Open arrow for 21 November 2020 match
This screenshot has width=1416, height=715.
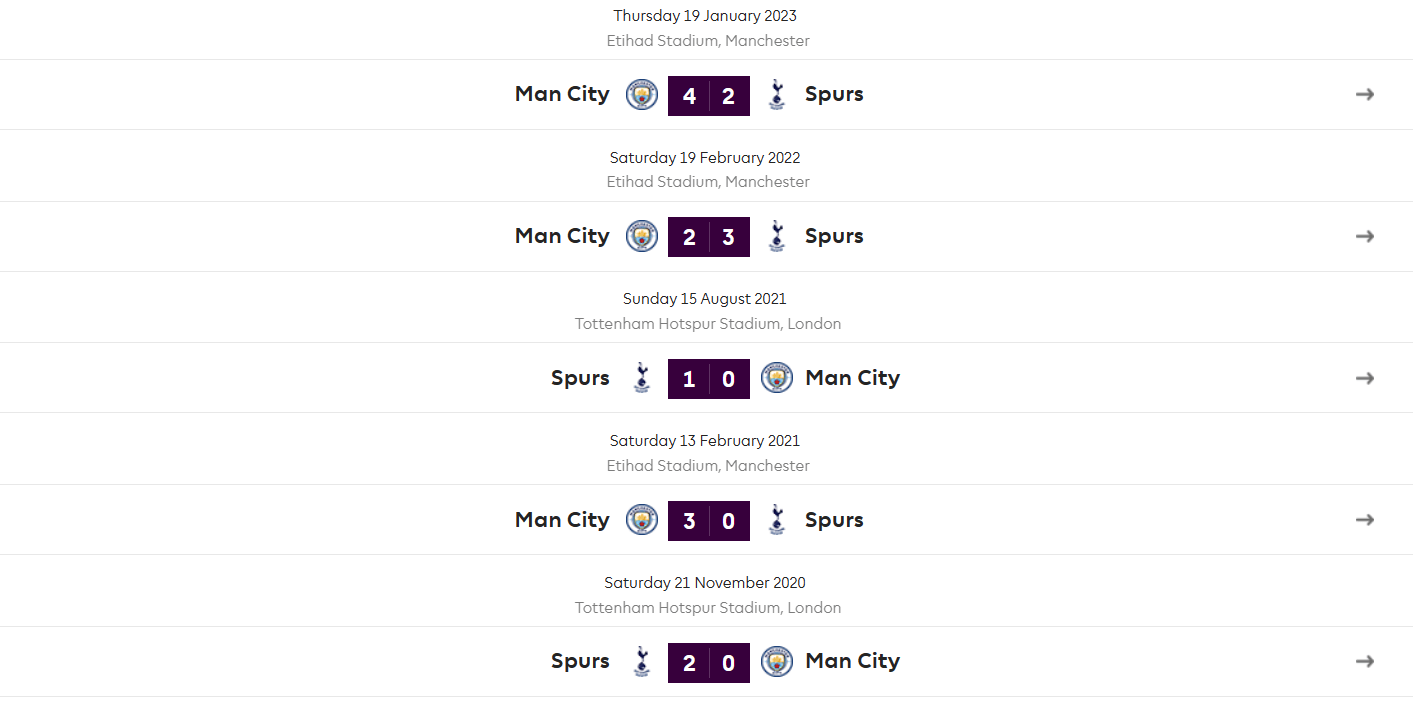point(1365,661)
